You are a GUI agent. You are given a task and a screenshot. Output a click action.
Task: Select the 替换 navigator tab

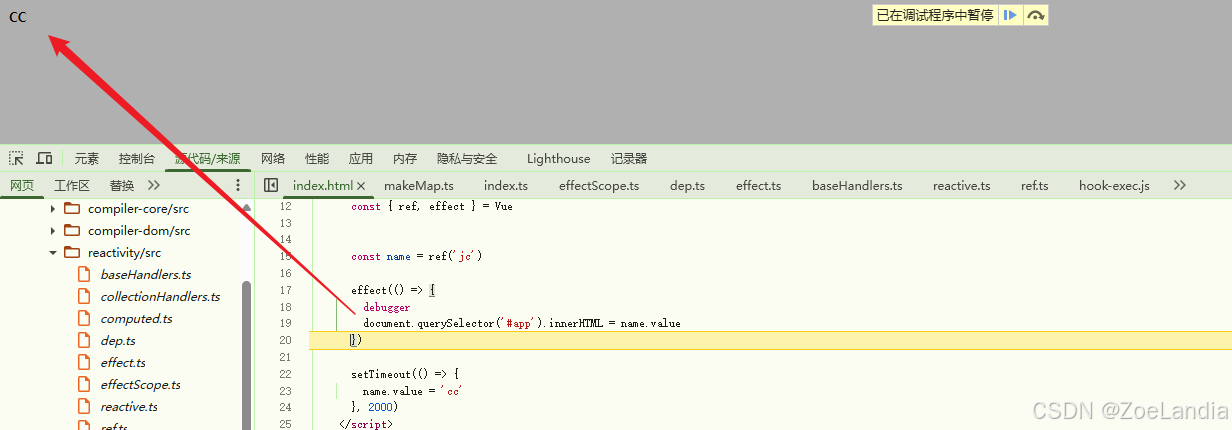pyautogui.click(x=122, y=185)
